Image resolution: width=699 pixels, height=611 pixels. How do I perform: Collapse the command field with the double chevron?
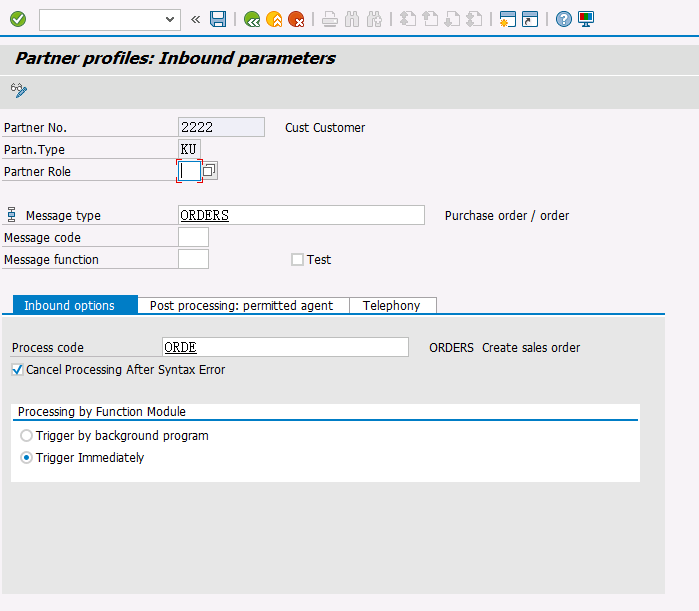tap(195, 19)
